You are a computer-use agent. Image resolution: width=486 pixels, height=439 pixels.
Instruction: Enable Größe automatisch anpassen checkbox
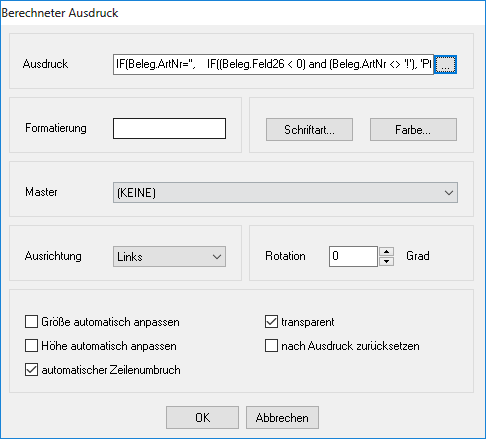[x=31, y=322]
